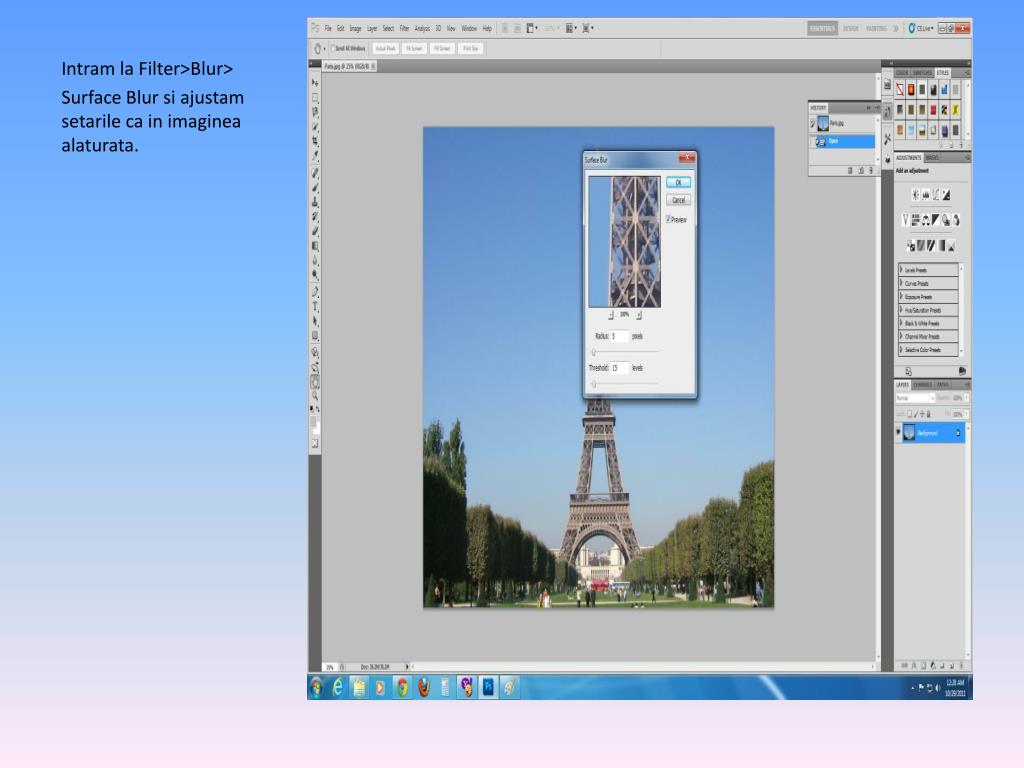Click the Windows Start button
Image resolution: width=1024 pixels, height=768 pixels.
pos(316,687)
